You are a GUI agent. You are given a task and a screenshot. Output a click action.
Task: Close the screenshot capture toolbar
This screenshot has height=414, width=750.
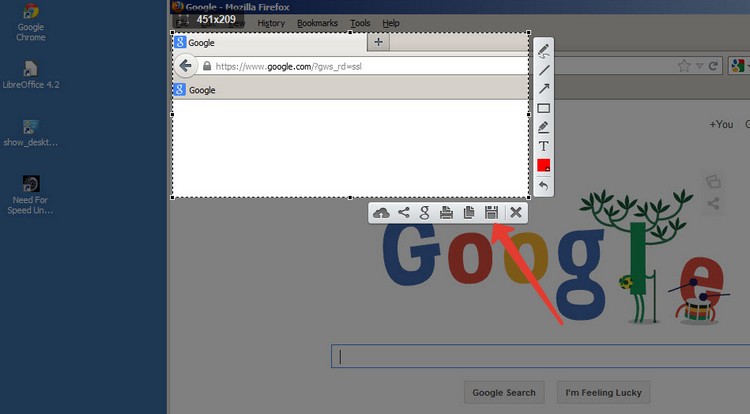coord(515,212)
